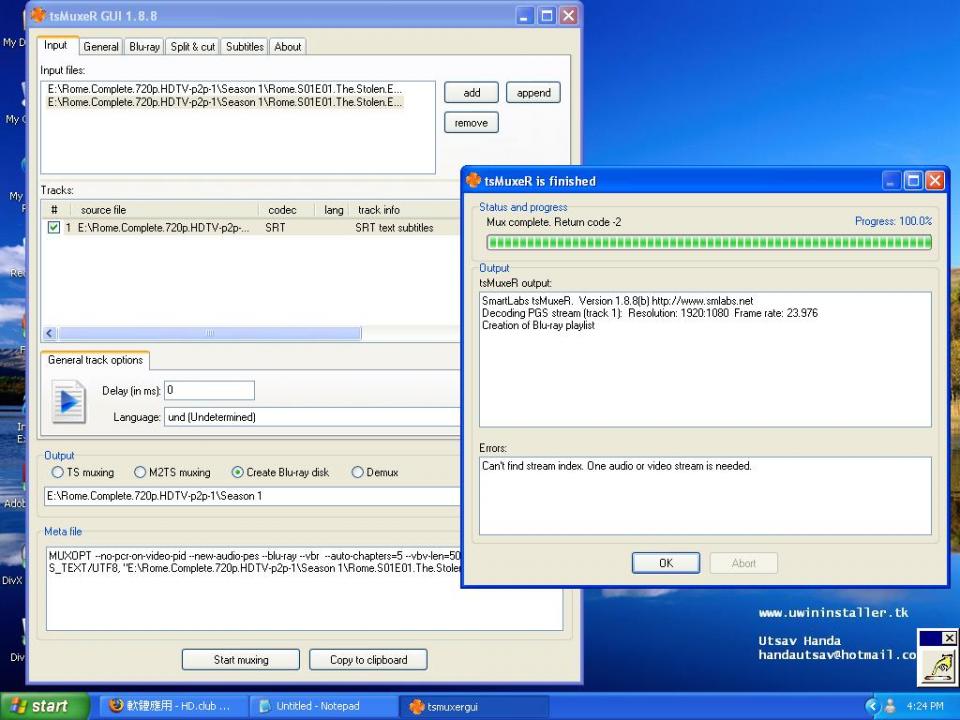The height and width of the screenshot is (720, 960).
Task: Uncheck the track 1 SRT subtitle checkbox
Action: coord(54,228)
